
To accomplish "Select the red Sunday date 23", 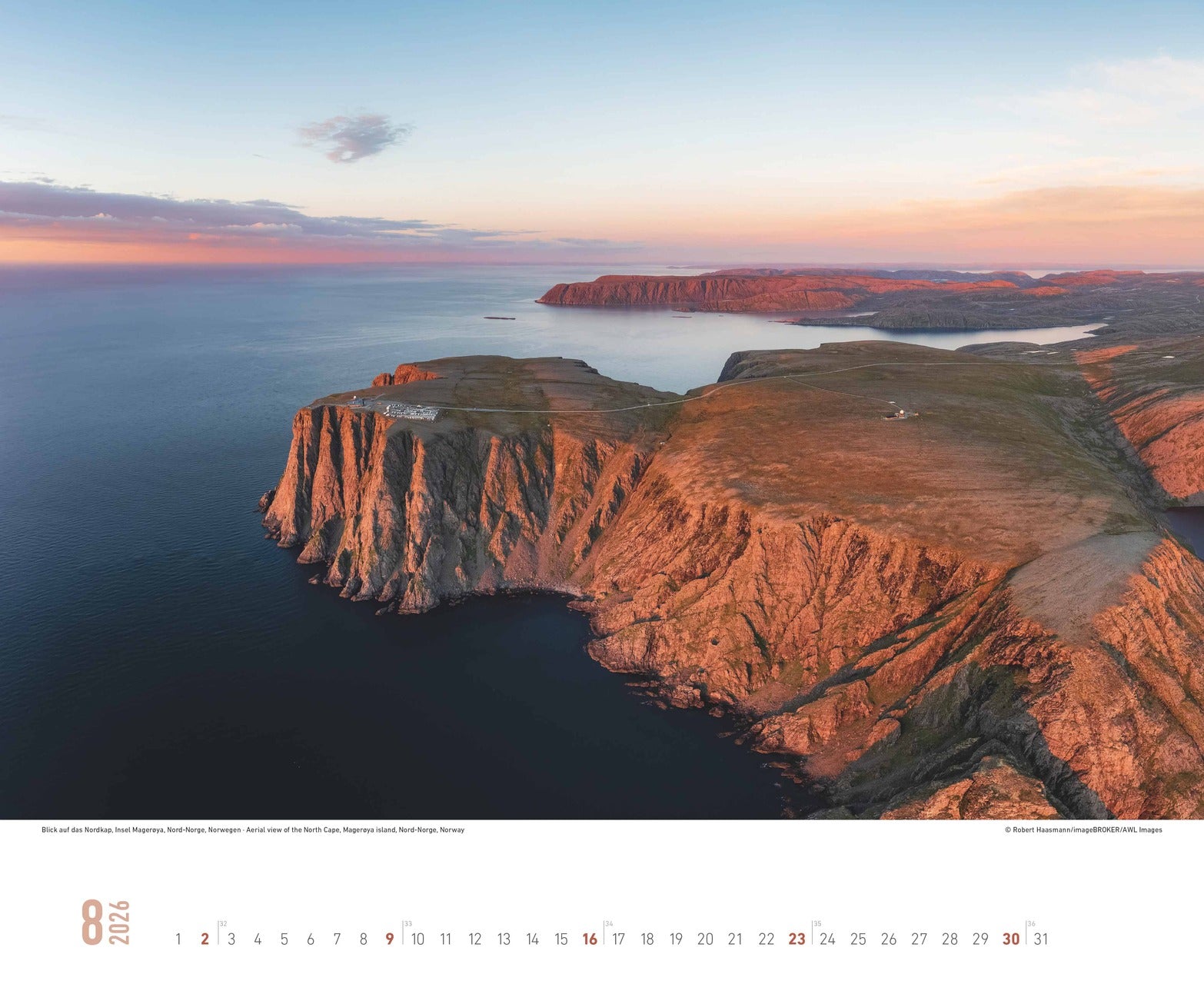I will pos(797,939).
